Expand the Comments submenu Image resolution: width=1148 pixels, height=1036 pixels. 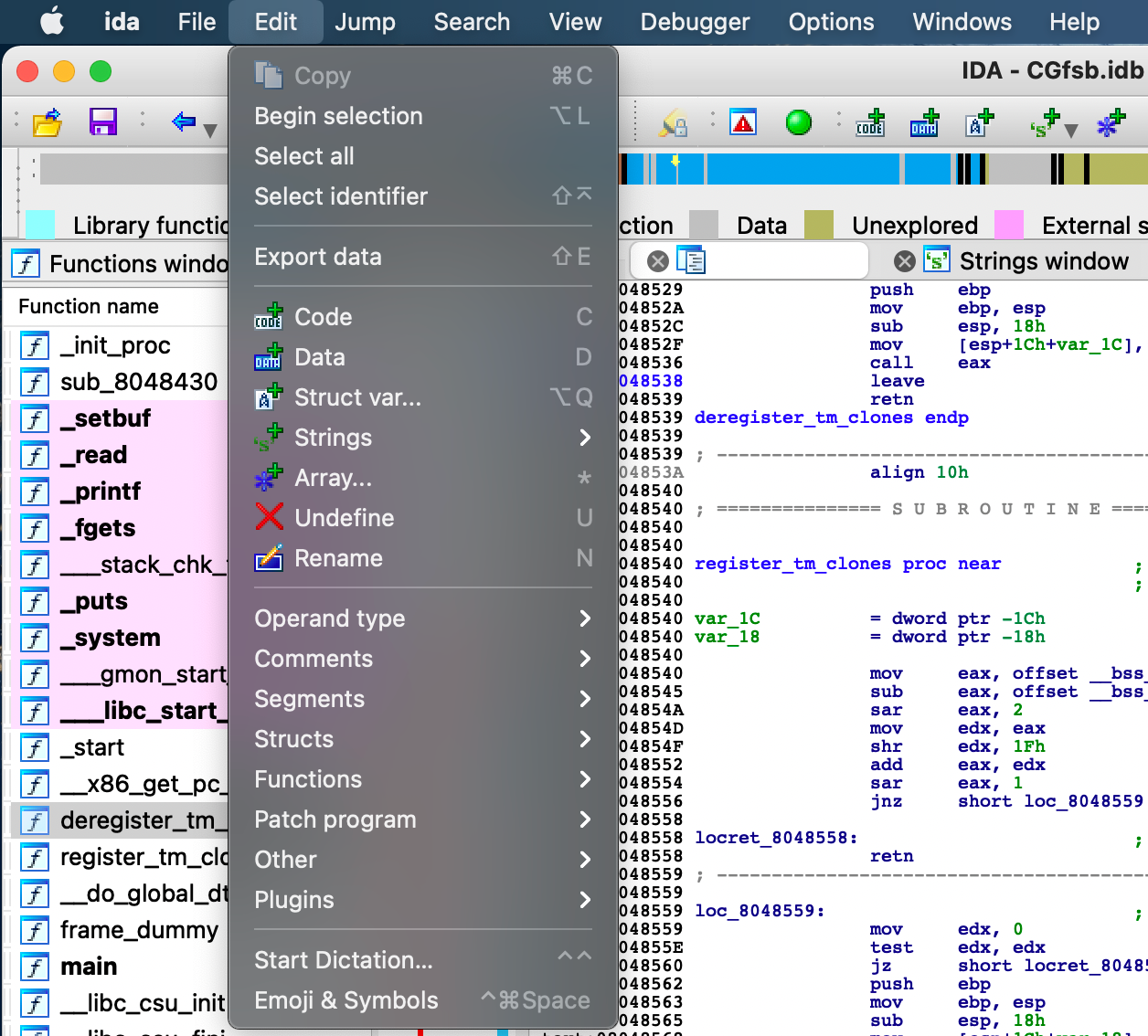[423, 659]
